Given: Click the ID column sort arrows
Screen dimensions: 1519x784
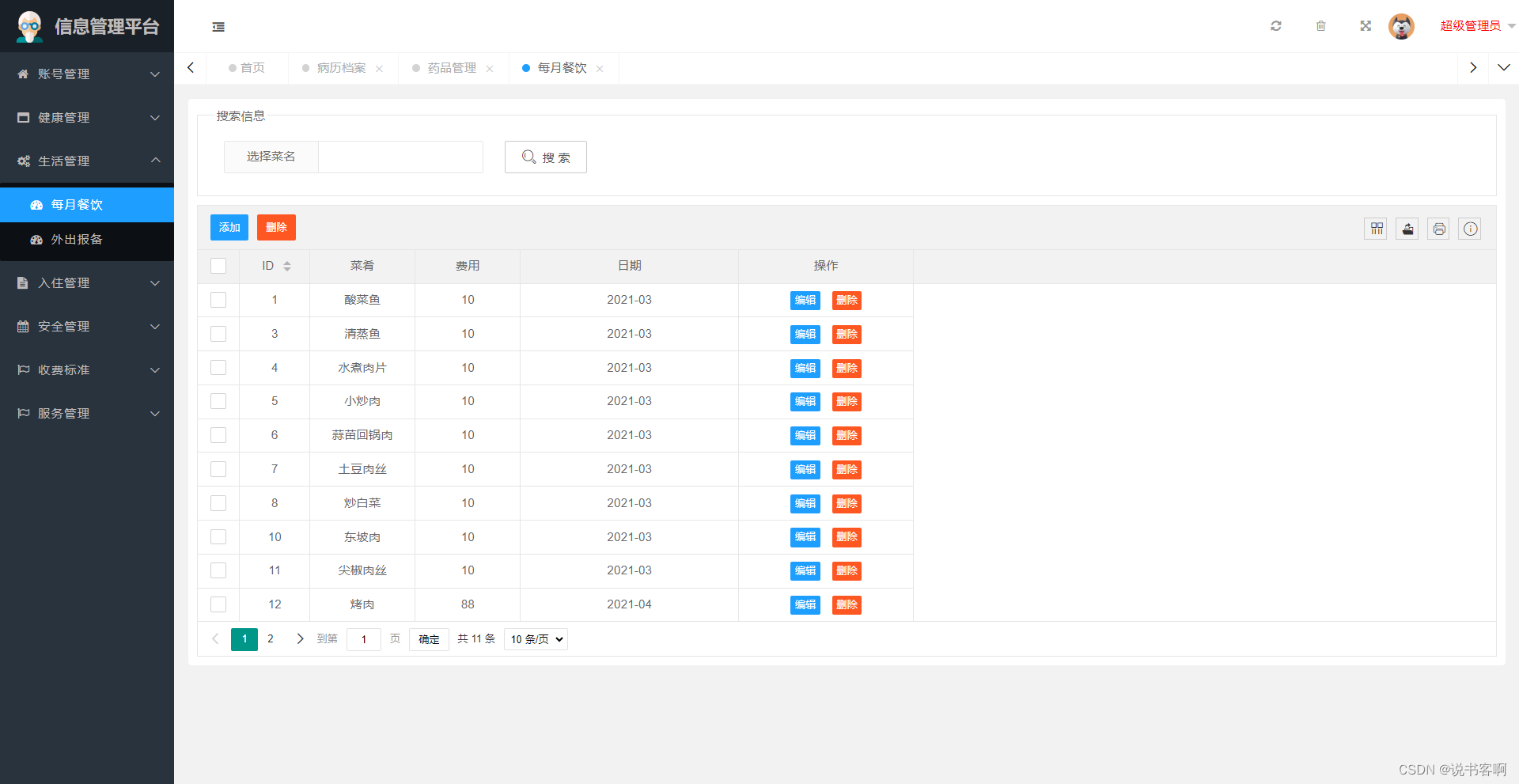Looking at the screenshot, I should (x=287, y=266).
